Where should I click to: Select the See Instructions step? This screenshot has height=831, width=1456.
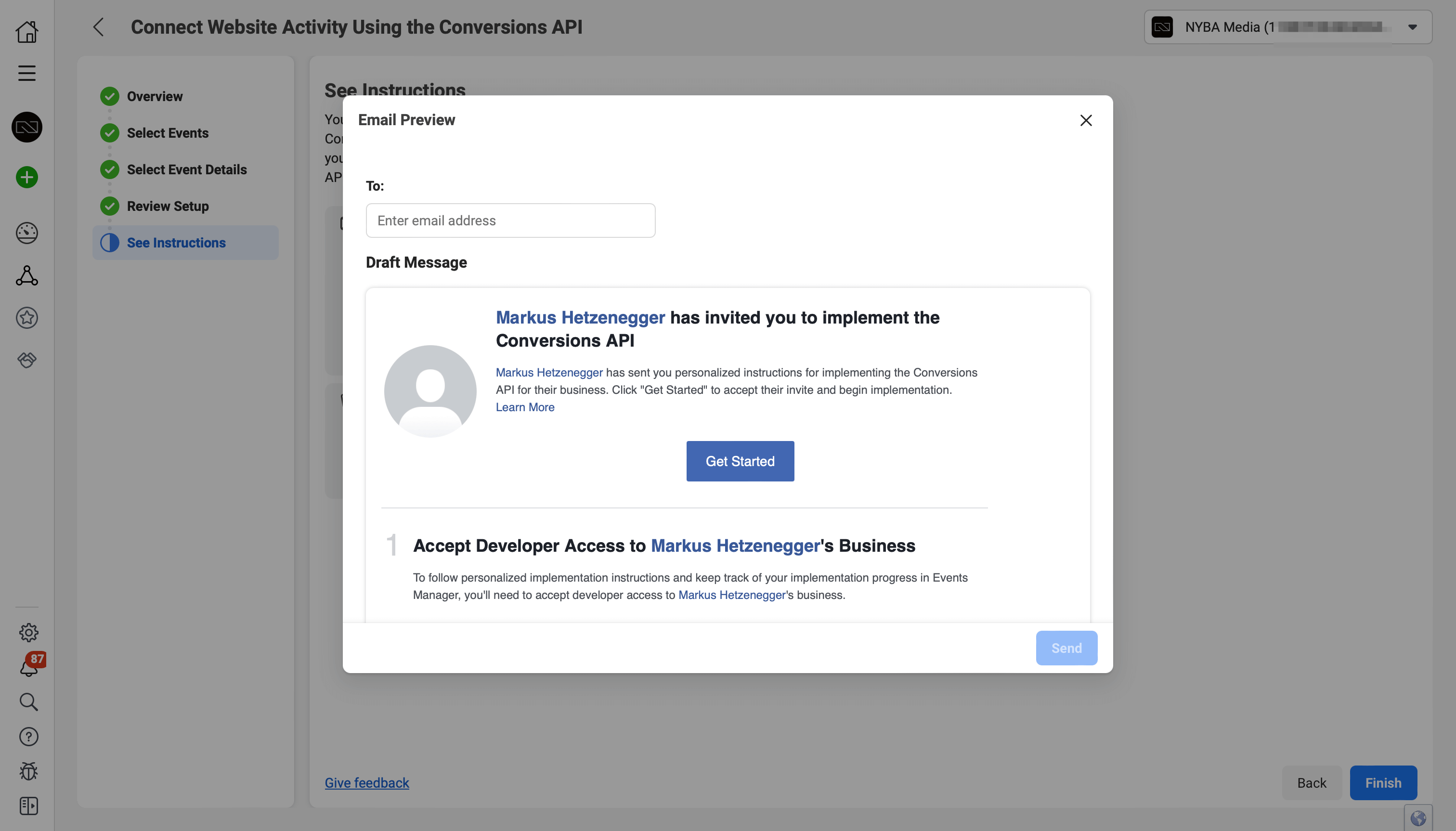pyautogui.click(x=185, y=243)
